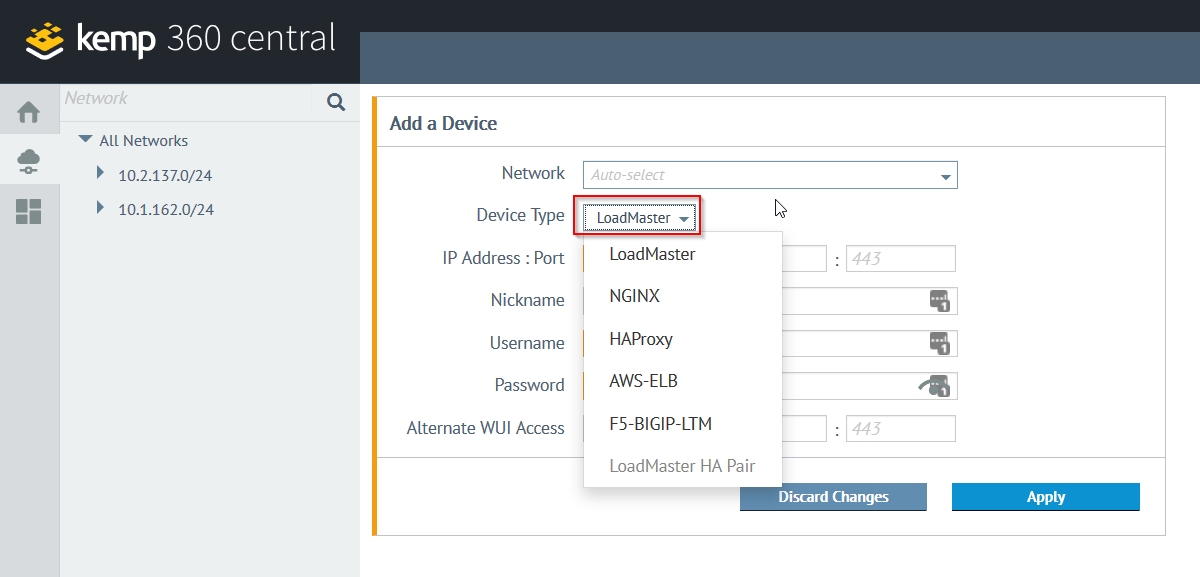Click into the Username input field
Image resolution: width=1200 pixels, height=577 pixels.
770,343
